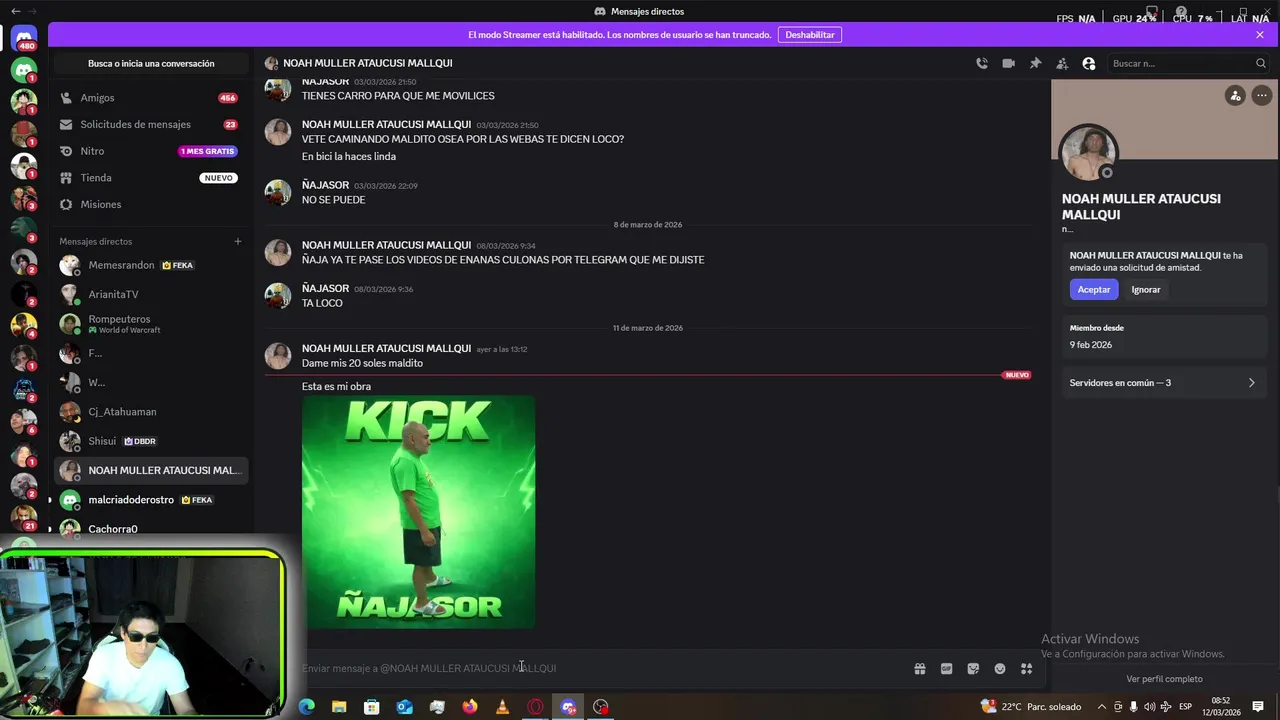1280x720 pixels.
Task: Create a new DM with the plus icon
Action: (238, 241)
